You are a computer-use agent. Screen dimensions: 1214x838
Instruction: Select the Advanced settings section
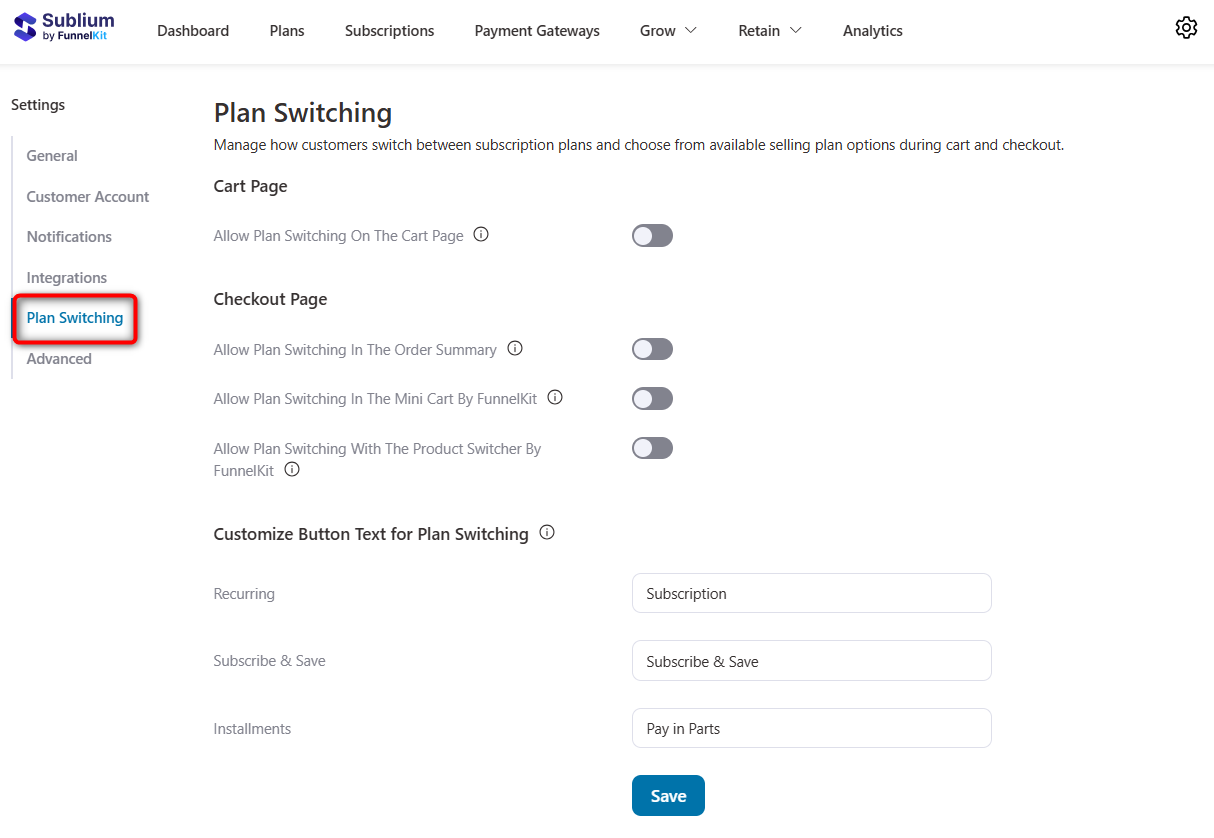coord(58,358)
